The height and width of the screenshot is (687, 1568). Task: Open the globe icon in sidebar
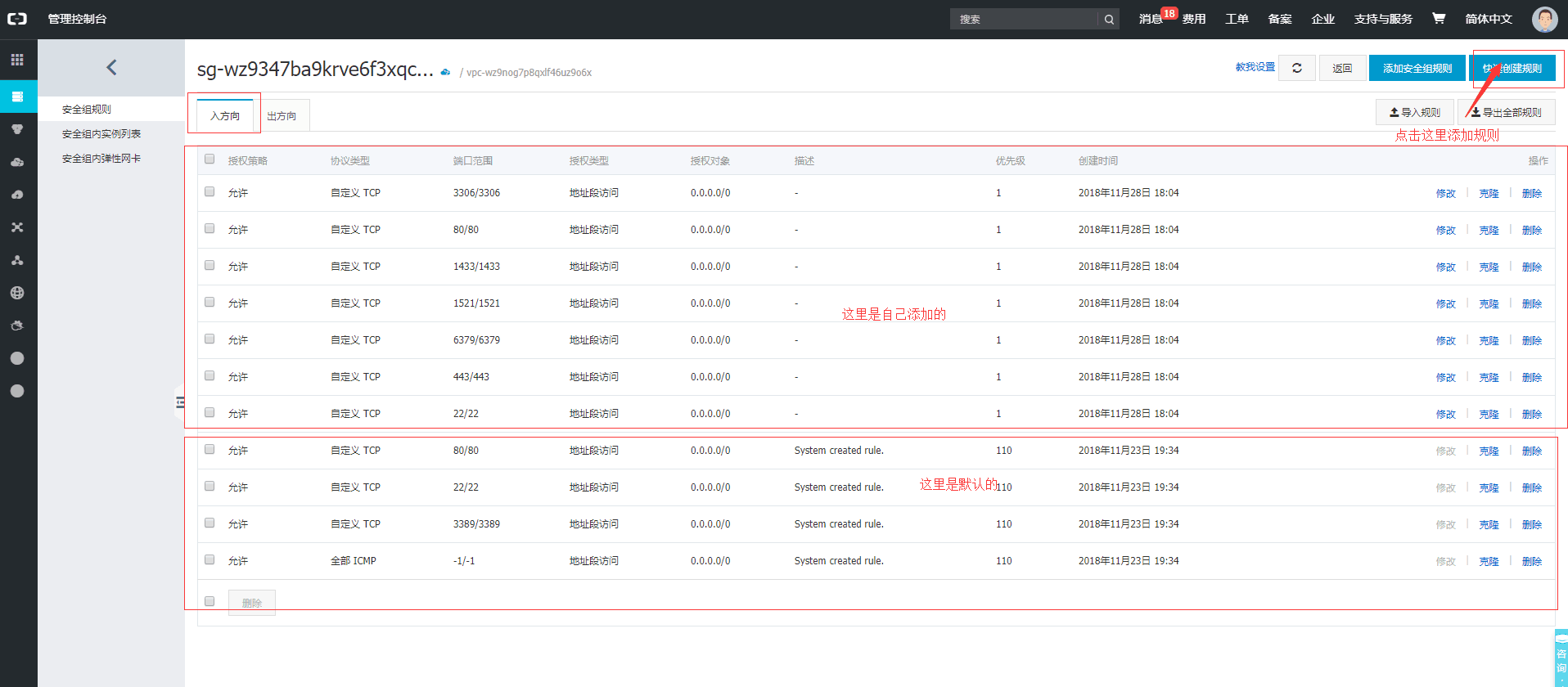click(17, 293)
